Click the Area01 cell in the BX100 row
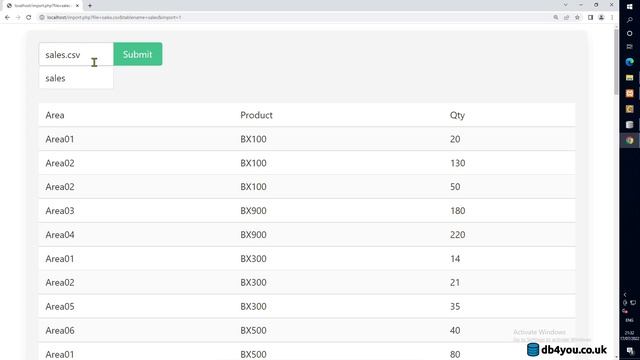Screen dimensions: 640x360 60,139
